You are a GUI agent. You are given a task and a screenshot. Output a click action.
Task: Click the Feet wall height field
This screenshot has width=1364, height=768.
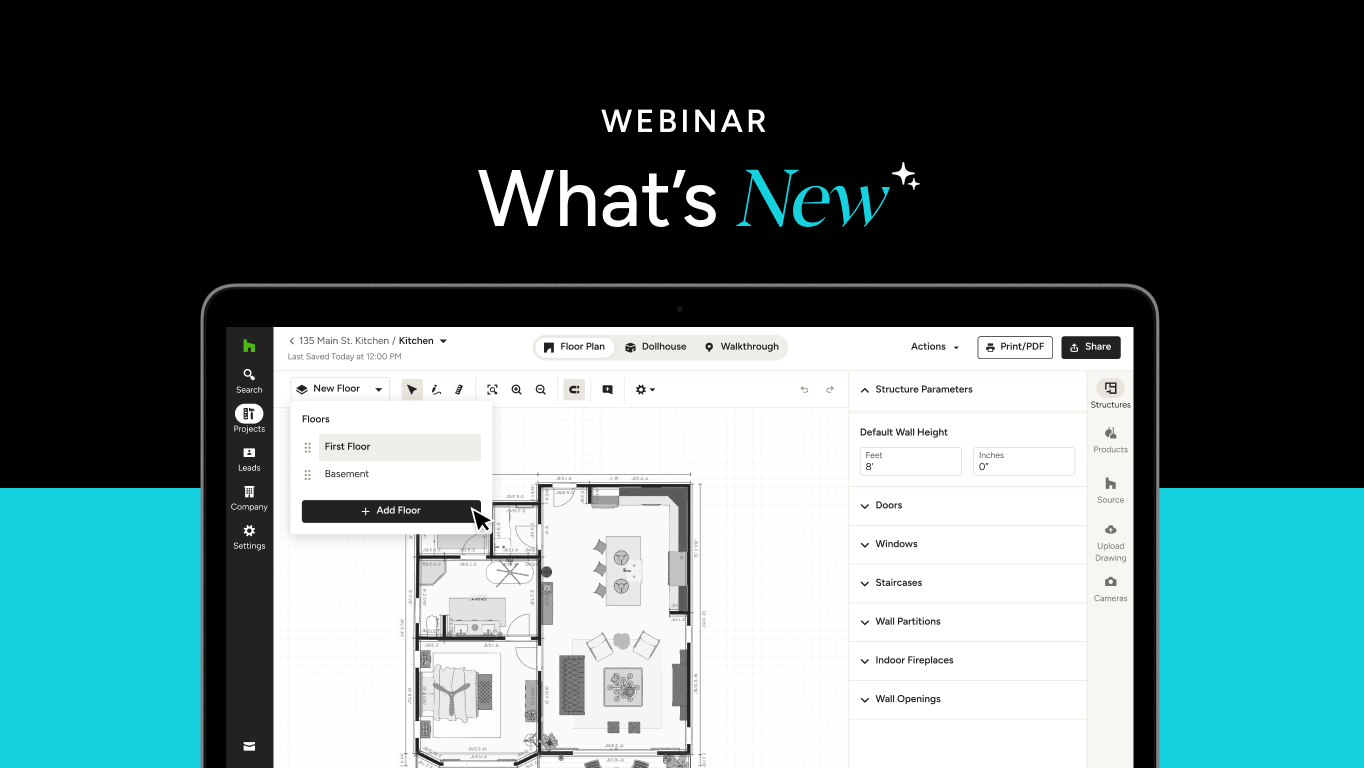coord(910,461)
